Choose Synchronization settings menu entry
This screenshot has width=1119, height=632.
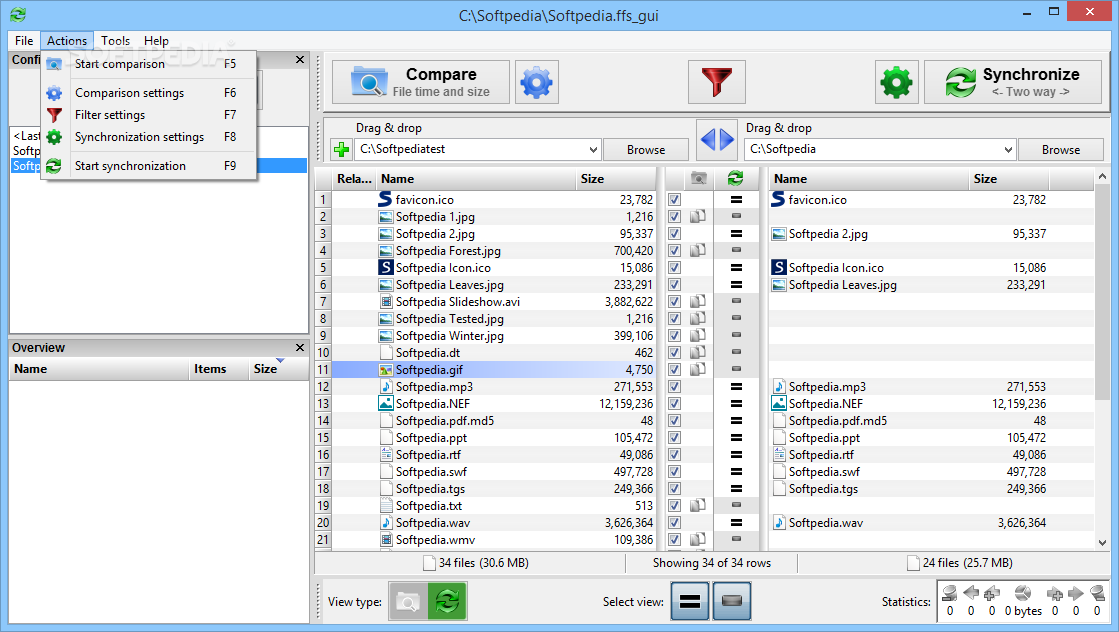[149, 137]
